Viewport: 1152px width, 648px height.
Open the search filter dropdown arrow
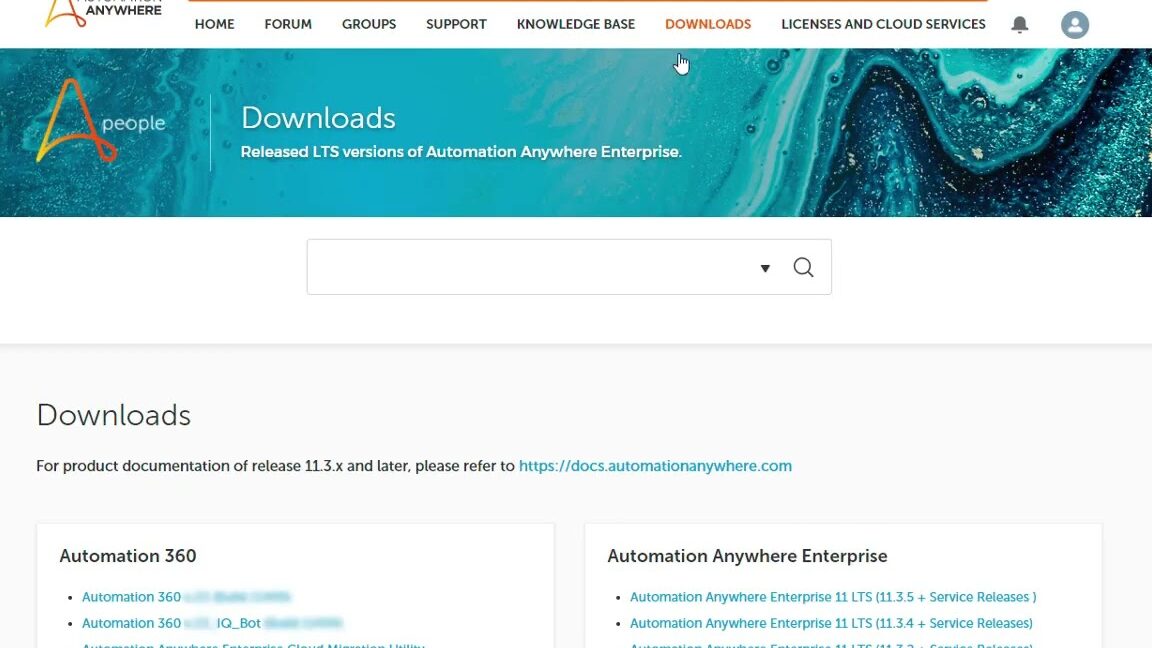[x=765, y=268]
